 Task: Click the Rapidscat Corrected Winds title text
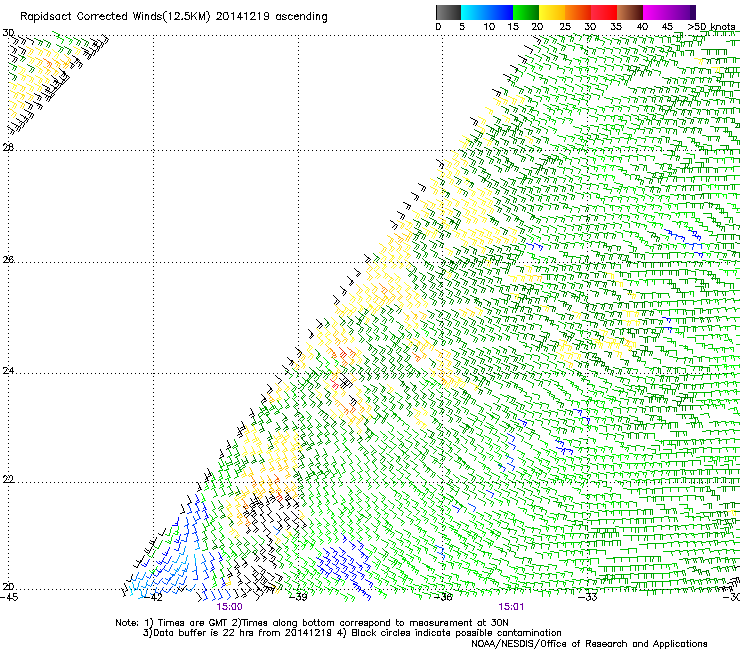[174, 17]
